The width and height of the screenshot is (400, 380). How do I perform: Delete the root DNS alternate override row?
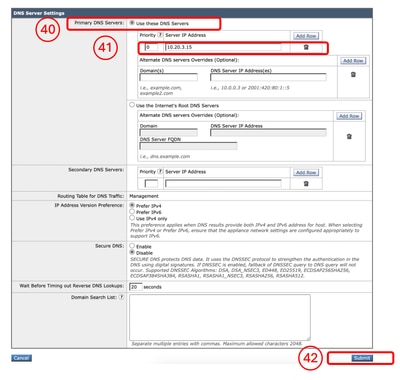point(349,136)
